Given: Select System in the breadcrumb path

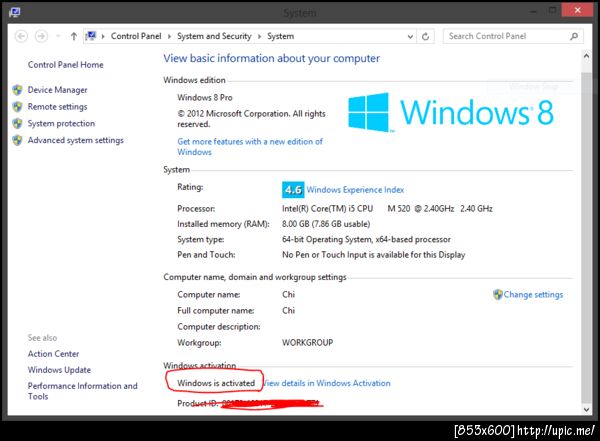Looking at the screenshot, I should tap(280, 36).
